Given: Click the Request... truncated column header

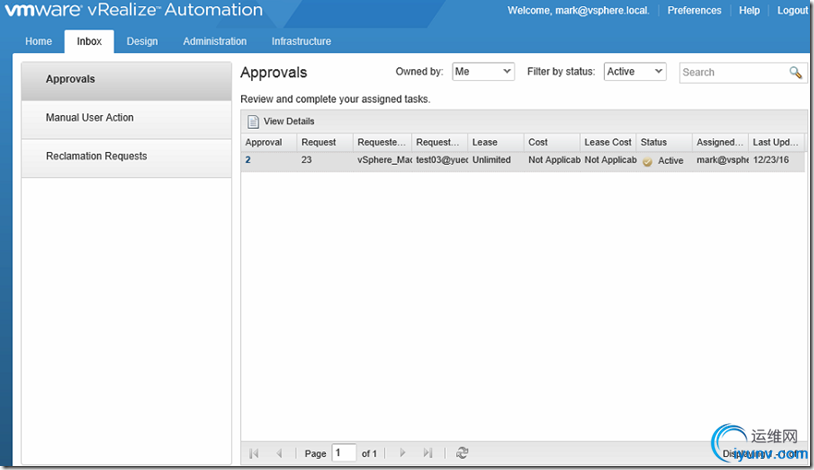Looking at the screenshot, I should [x=440, y=142].
